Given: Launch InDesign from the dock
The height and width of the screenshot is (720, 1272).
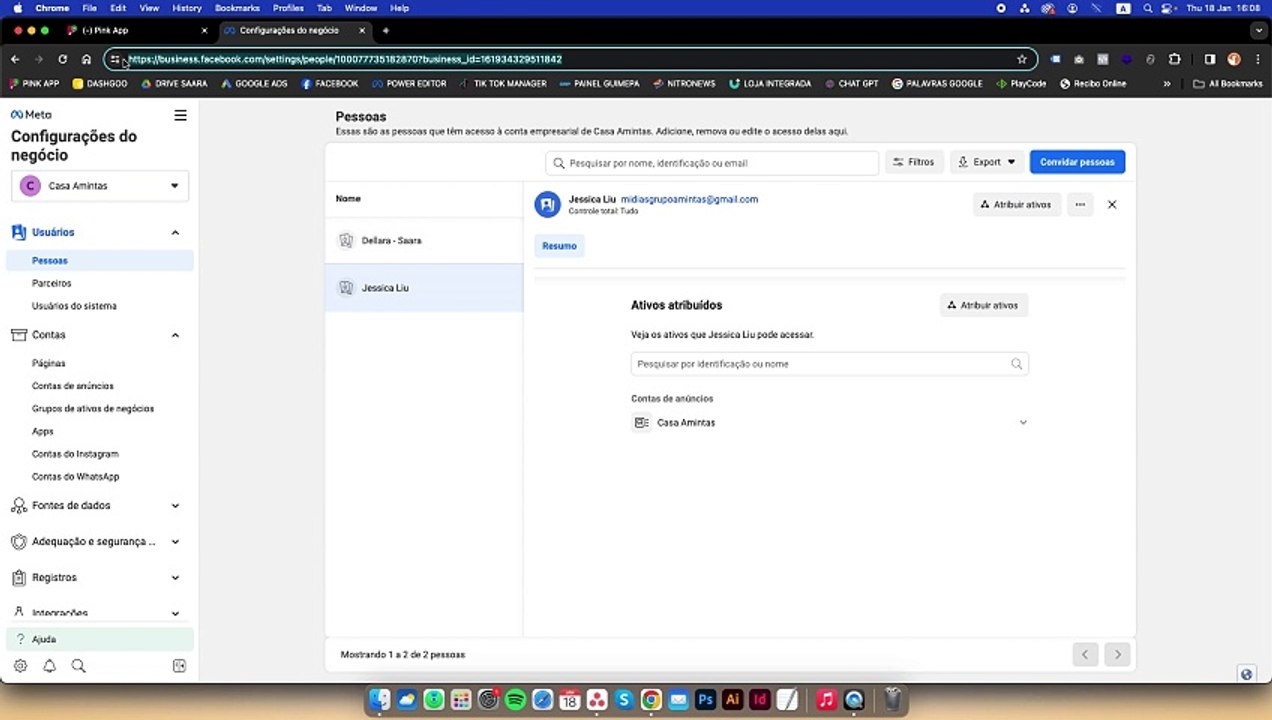Looking at the screenshot, I should 759,700.
